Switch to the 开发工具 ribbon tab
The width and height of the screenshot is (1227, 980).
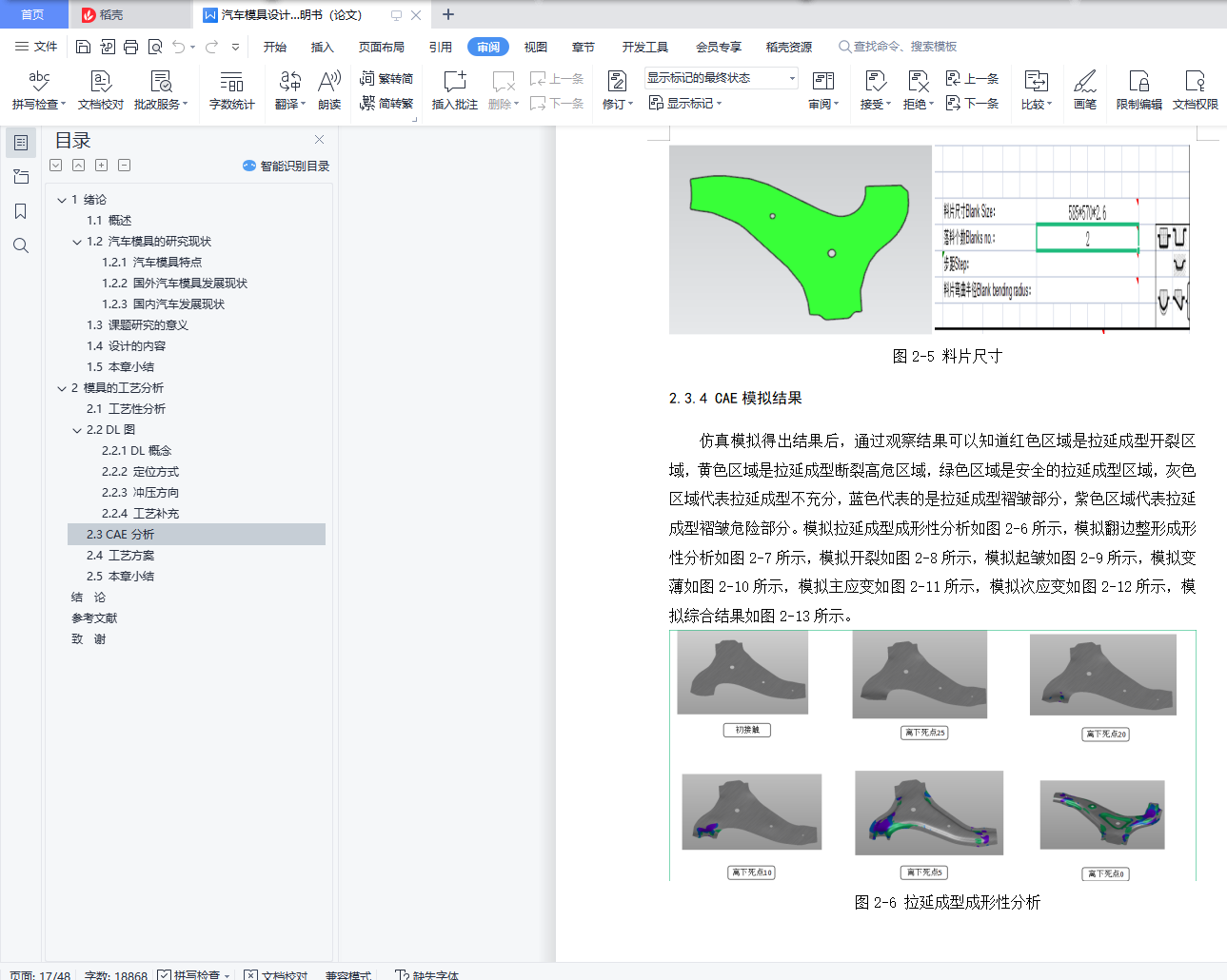point(645,47)
